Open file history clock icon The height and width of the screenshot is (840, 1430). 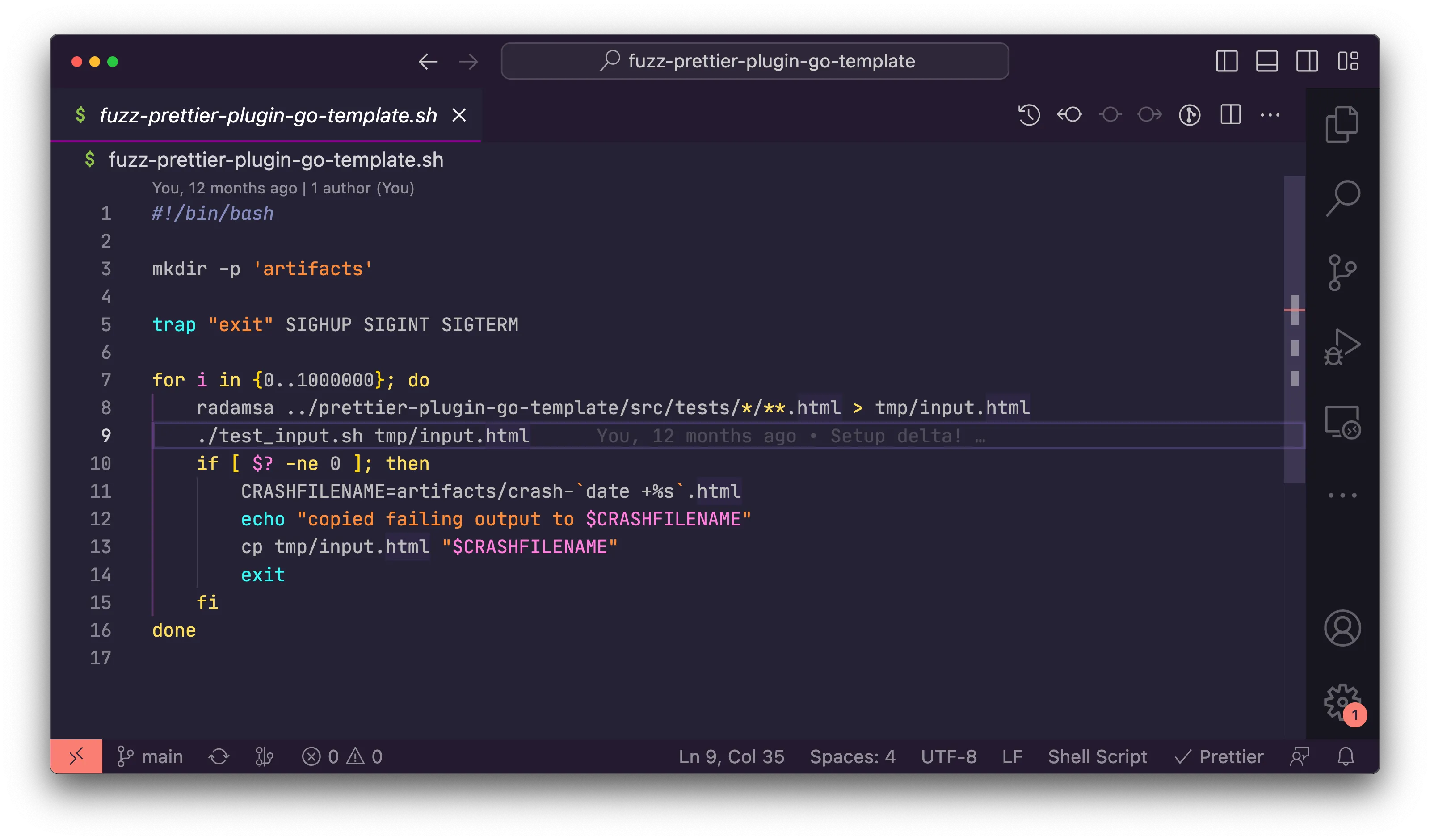tap(1028, 115)
